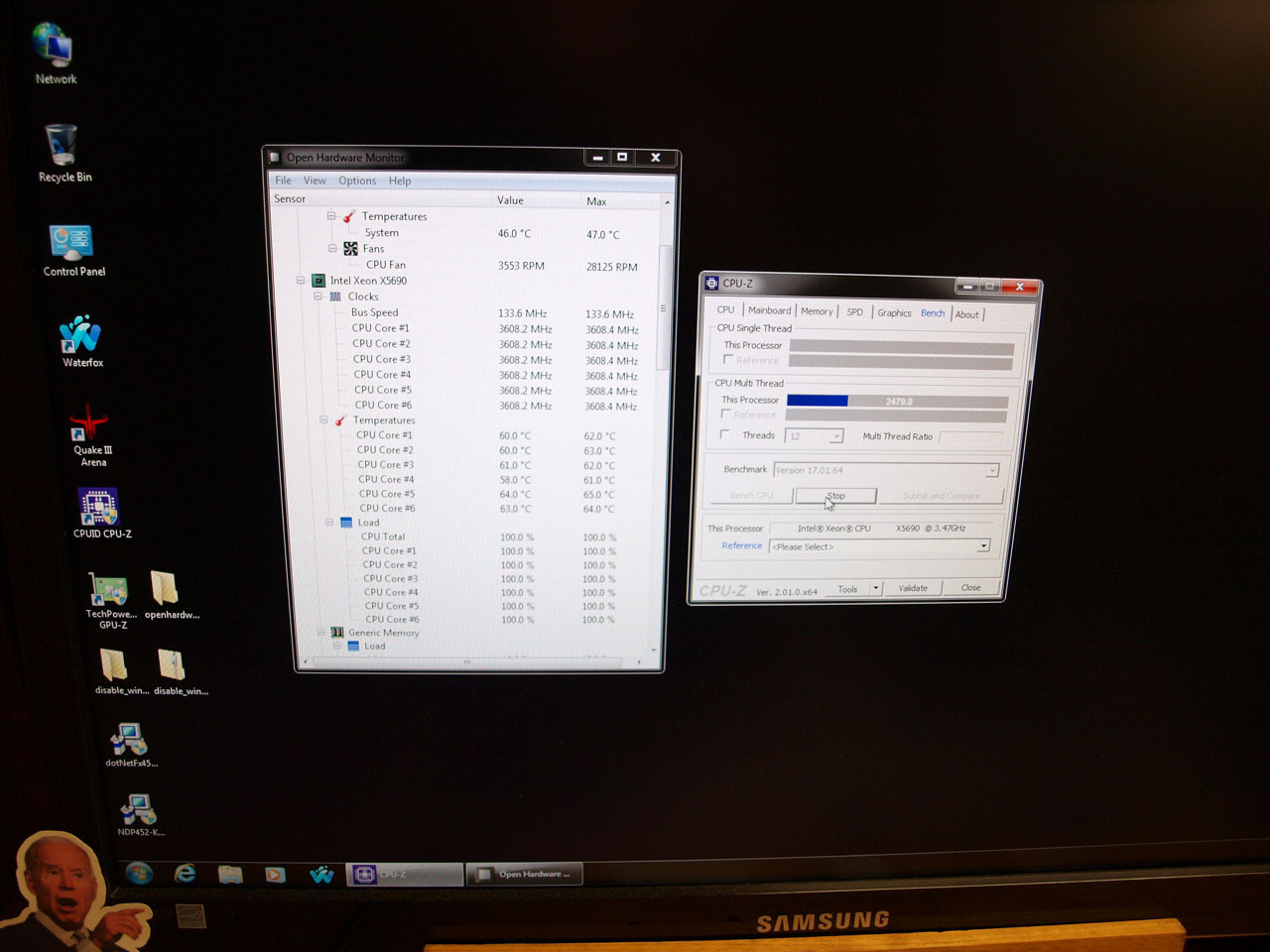
Task: Switch to the Memory tab in CPU-Z
Action: pos(817,311)
